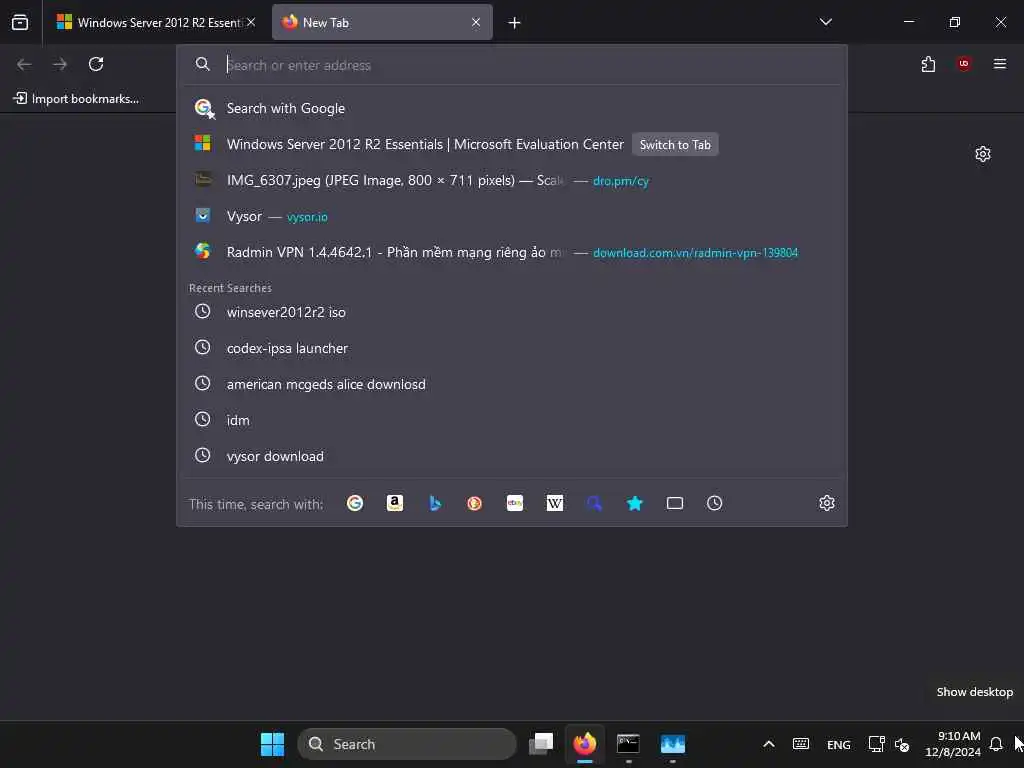The width and height of the screenshot is (1024, 768).
Task: Click ENG language indicator
Action: 839,744
